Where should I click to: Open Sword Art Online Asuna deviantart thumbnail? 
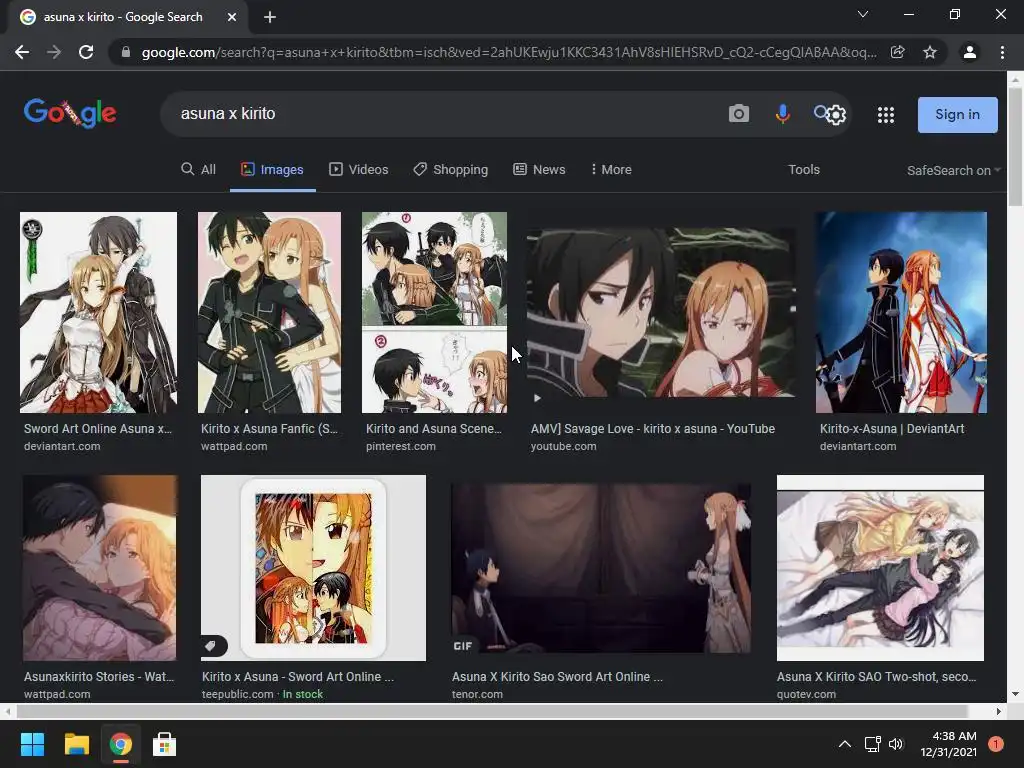98,312
